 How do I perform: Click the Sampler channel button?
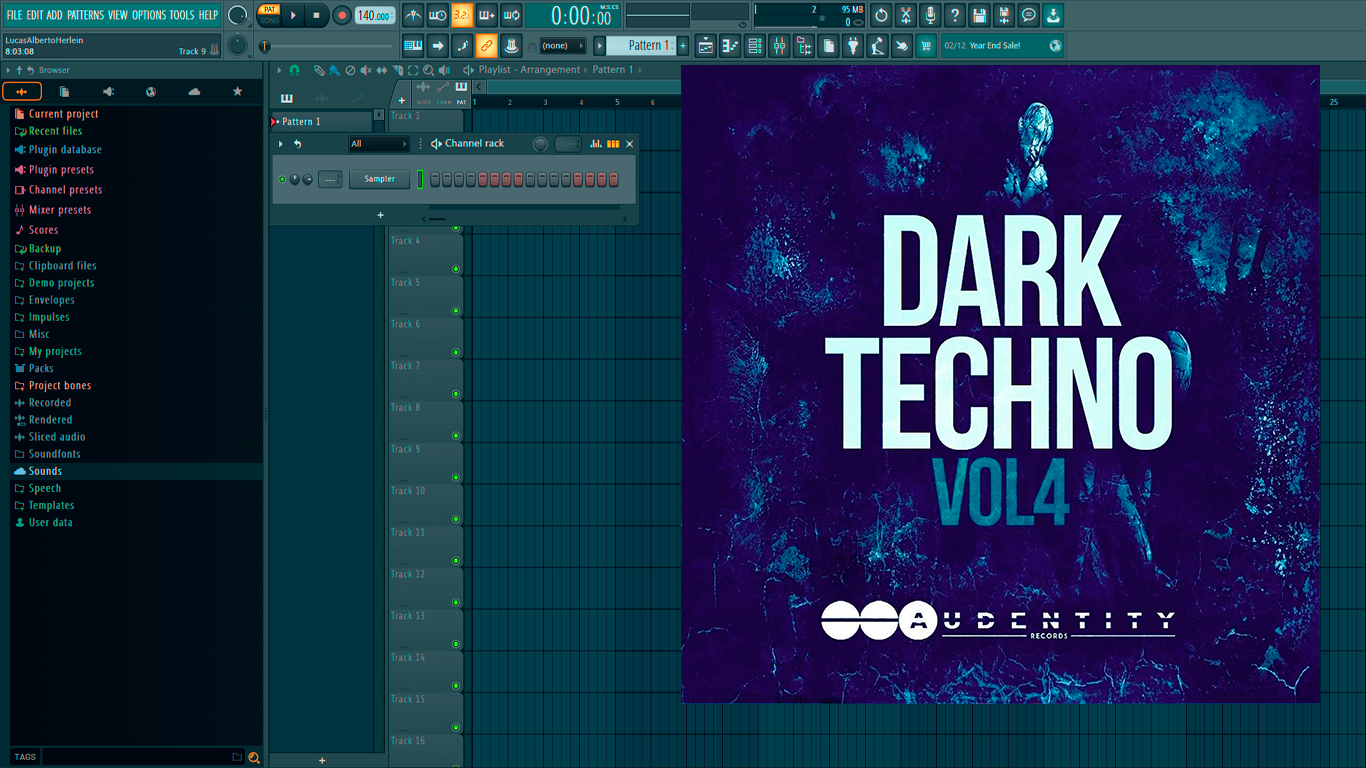(x=379, y=179)
